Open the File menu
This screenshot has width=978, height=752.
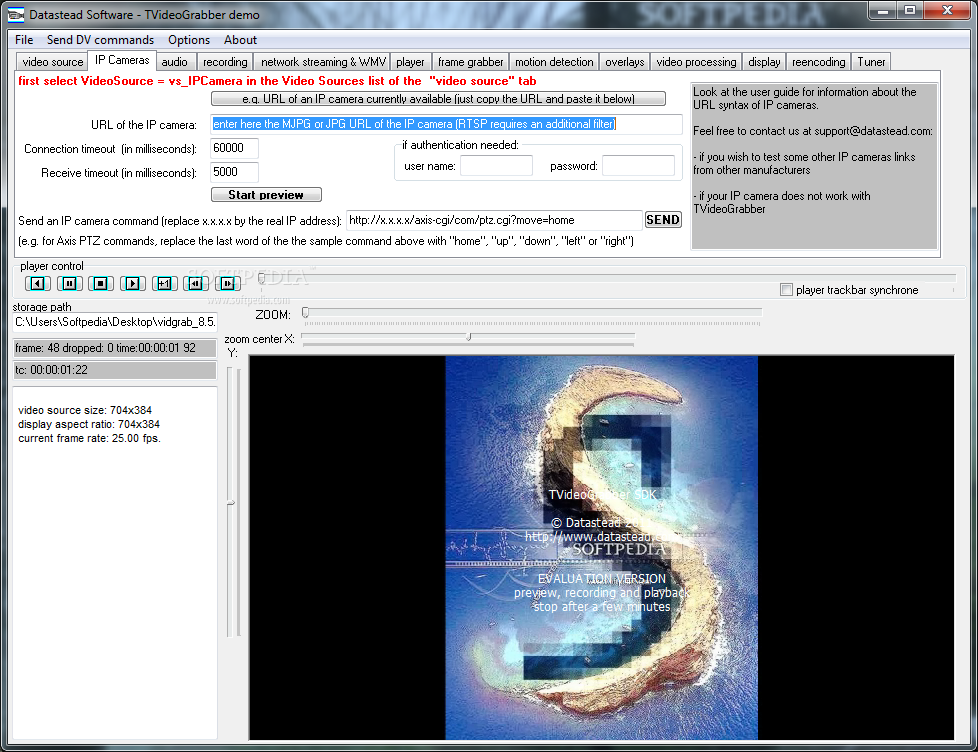(x=24, y=40)
